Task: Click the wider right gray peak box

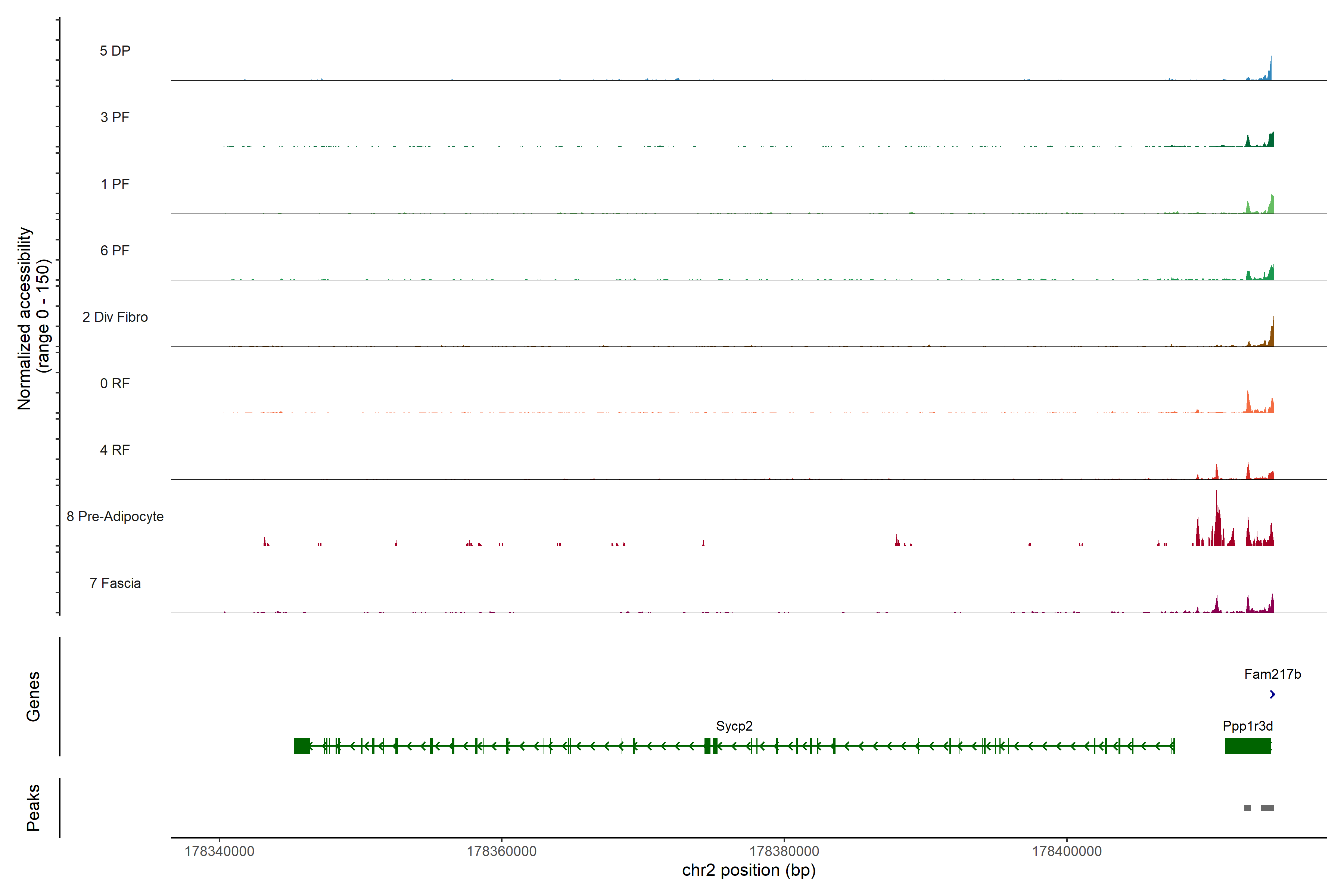Action: (x=1267, y=808)
